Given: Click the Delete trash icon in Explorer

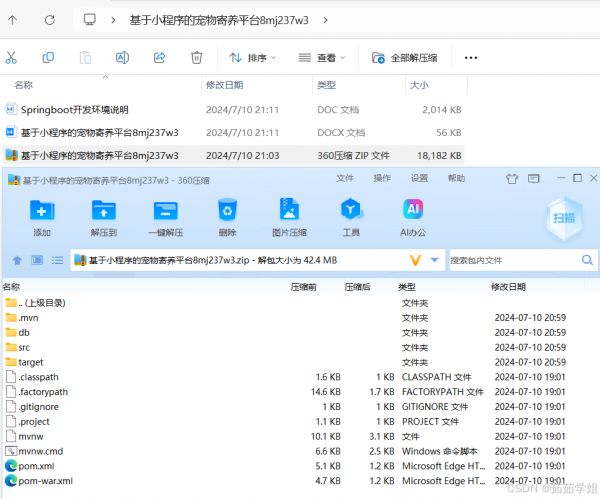Looking at the screenshot, I should click(196, 58).
